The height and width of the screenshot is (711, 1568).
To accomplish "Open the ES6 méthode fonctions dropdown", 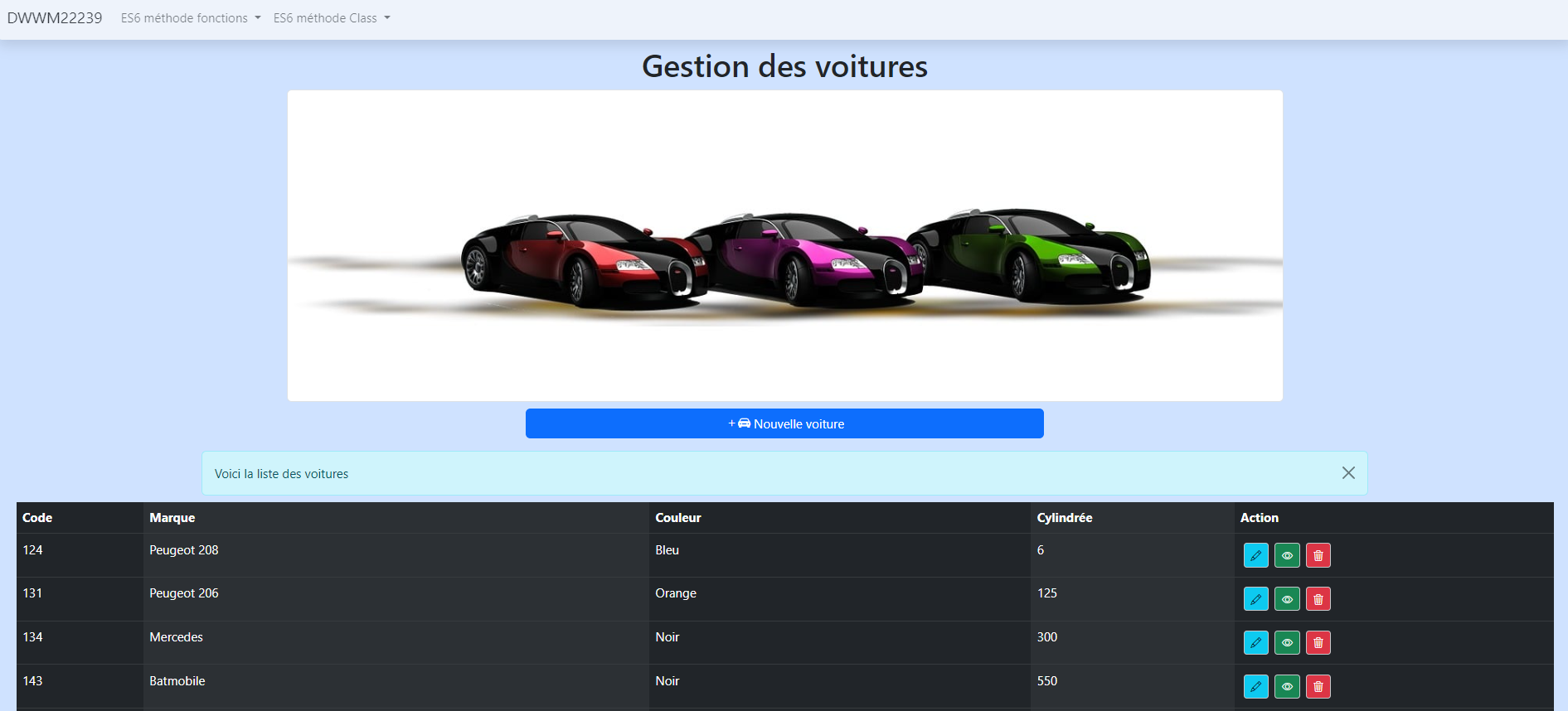I will click(x=191, y=18).
